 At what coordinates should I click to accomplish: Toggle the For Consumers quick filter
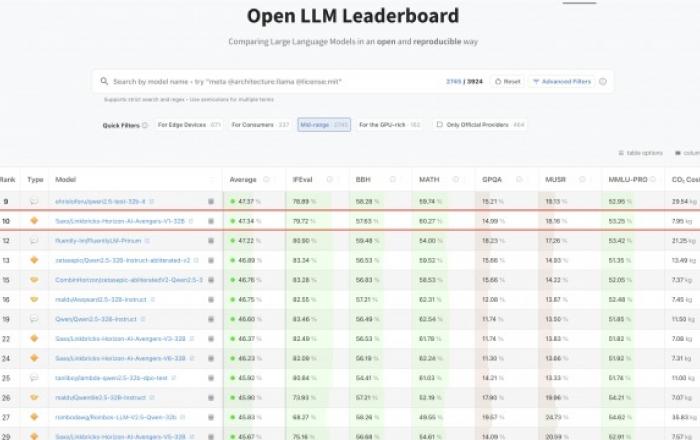coord(260,125)
